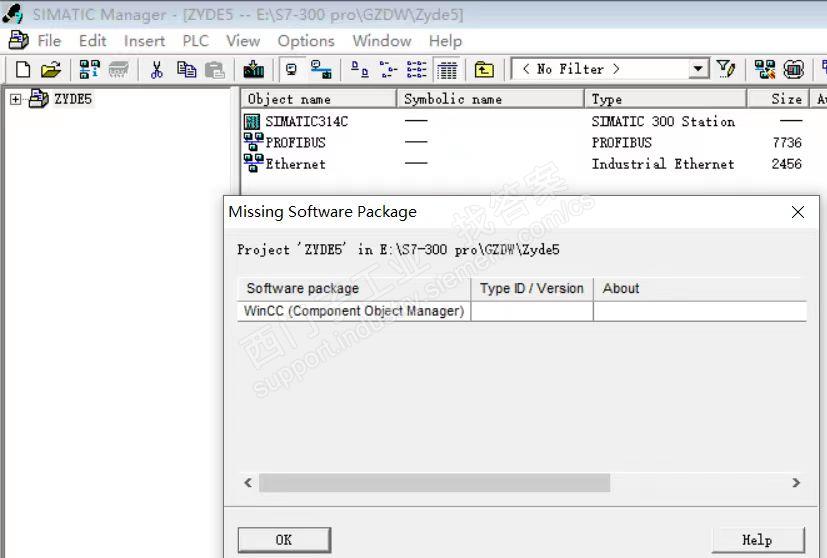Open the File menu
Image resolution: width=827 pixels, height=558 pixels.
[x=49, y=41]
